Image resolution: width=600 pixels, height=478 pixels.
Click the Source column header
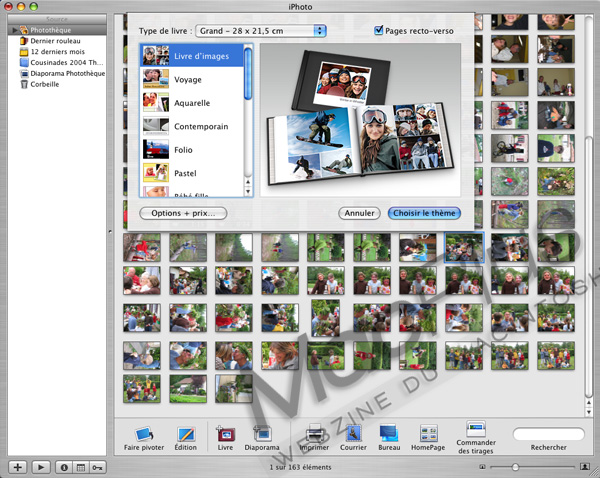click(x=57, y=19)
